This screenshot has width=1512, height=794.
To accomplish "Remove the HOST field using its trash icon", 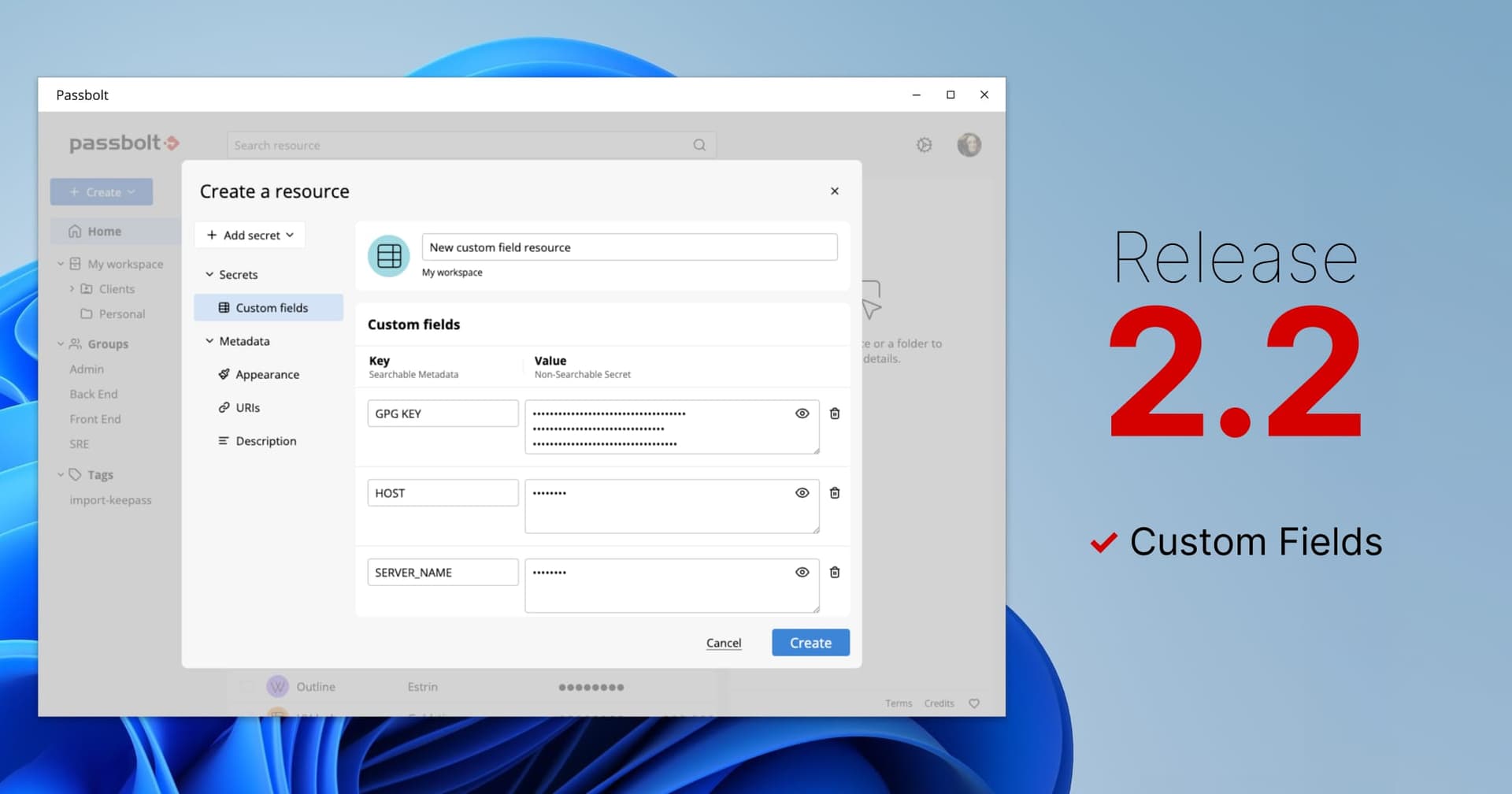I will [835, 492].
